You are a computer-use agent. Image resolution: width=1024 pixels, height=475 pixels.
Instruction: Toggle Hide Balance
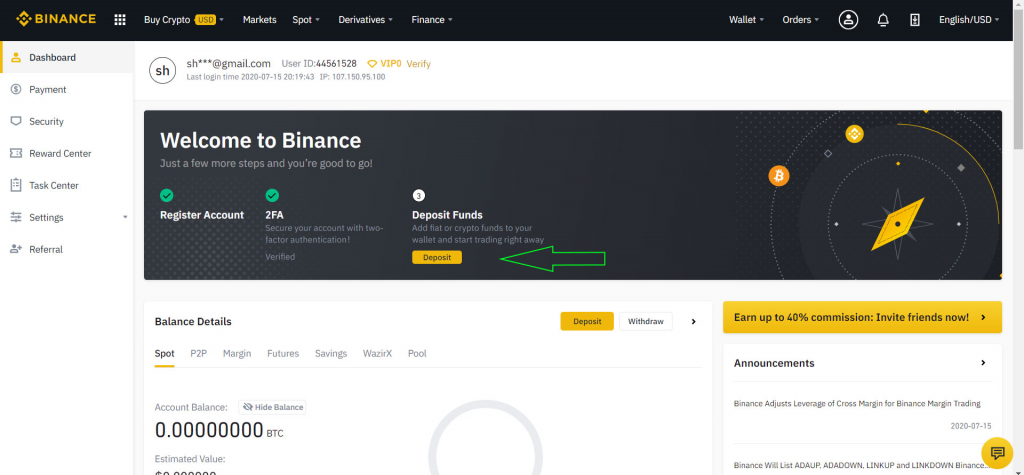pos(272,407)
